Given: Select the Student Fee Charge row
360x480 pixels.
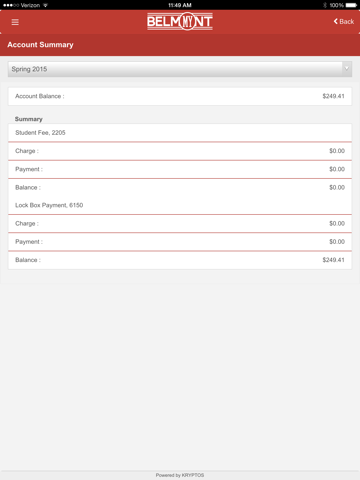Looking at the screenshot, I should pyautogui.click(x=180, y=151).
